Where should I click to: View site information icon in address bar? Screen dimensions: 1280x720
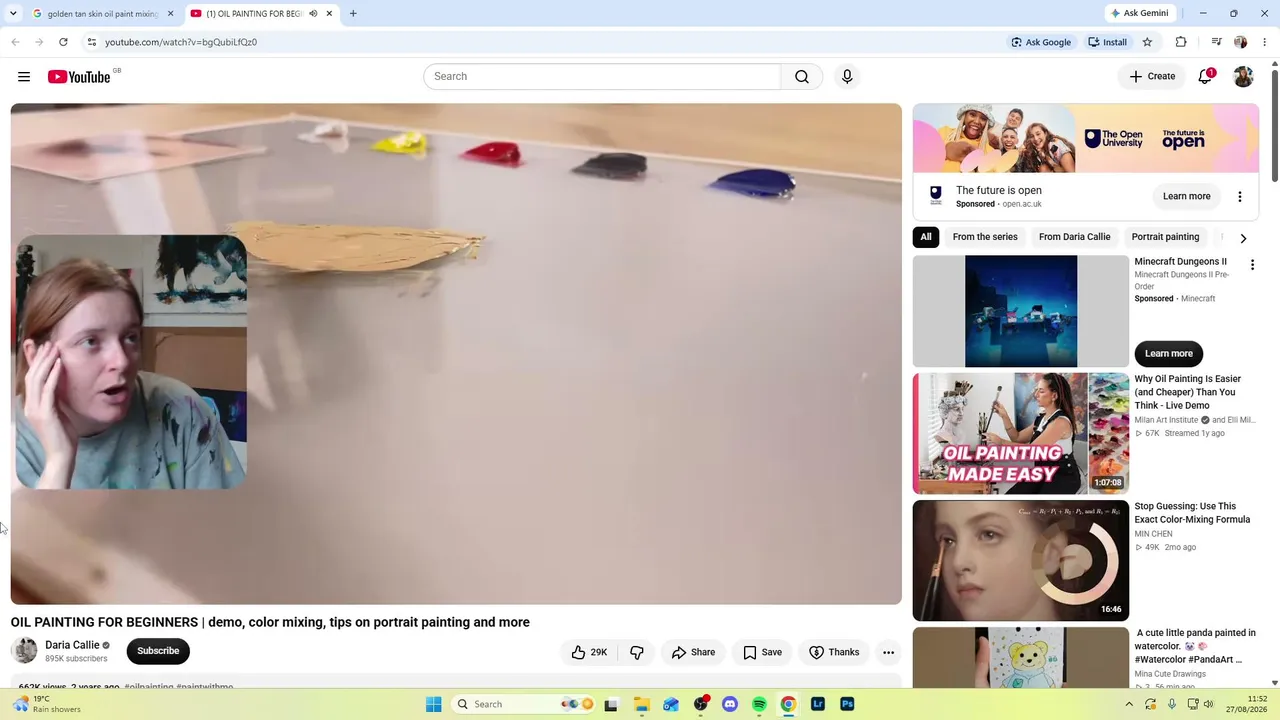(91, 42)
